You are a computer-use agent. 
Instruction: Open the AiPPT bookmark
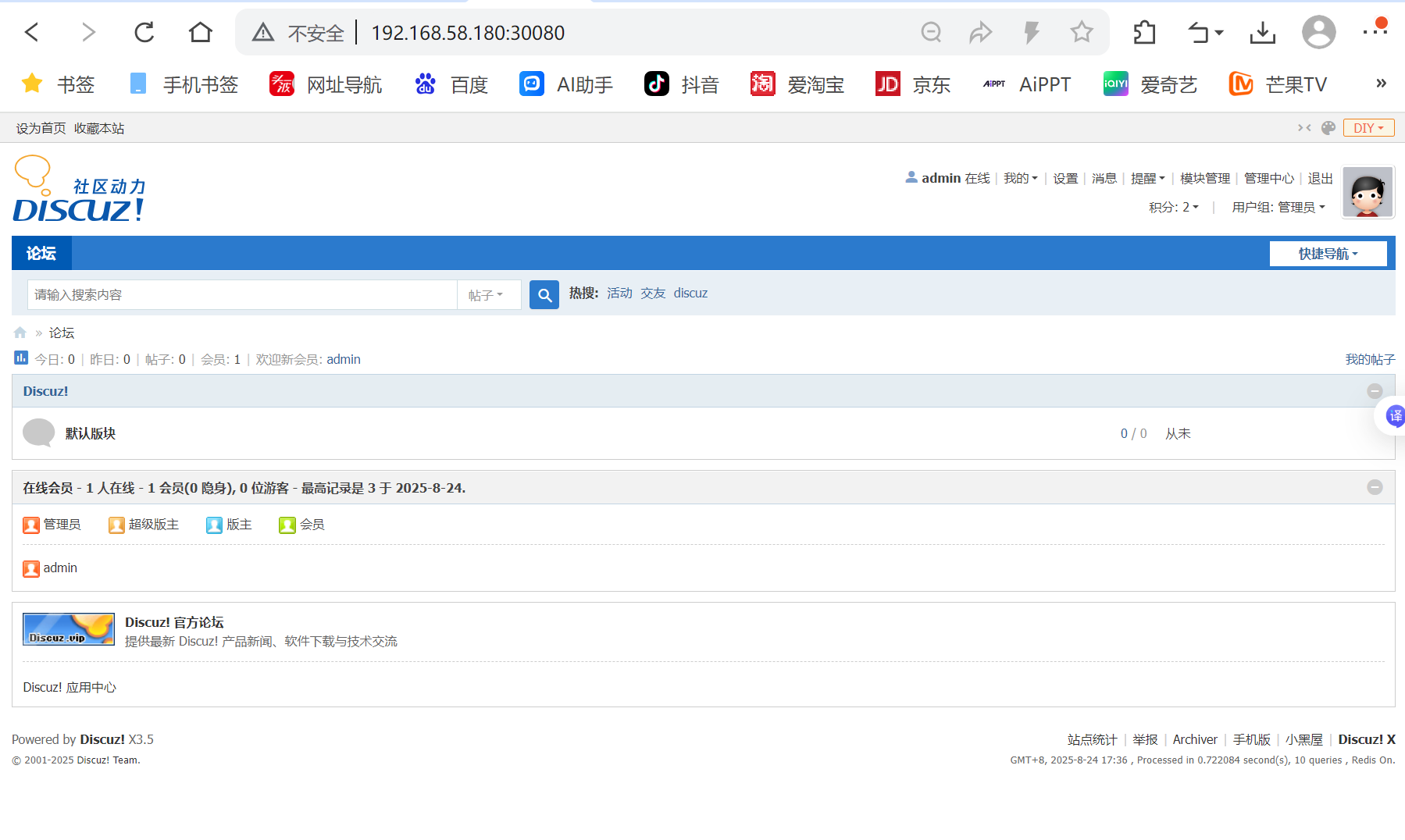pos(1027,84)
